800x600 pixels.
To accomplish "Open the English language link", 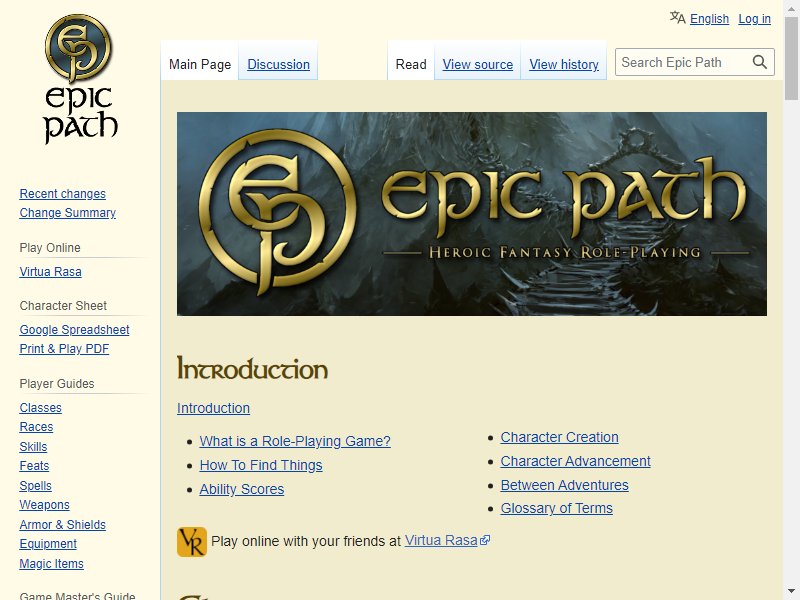I will tap(709, 19).
